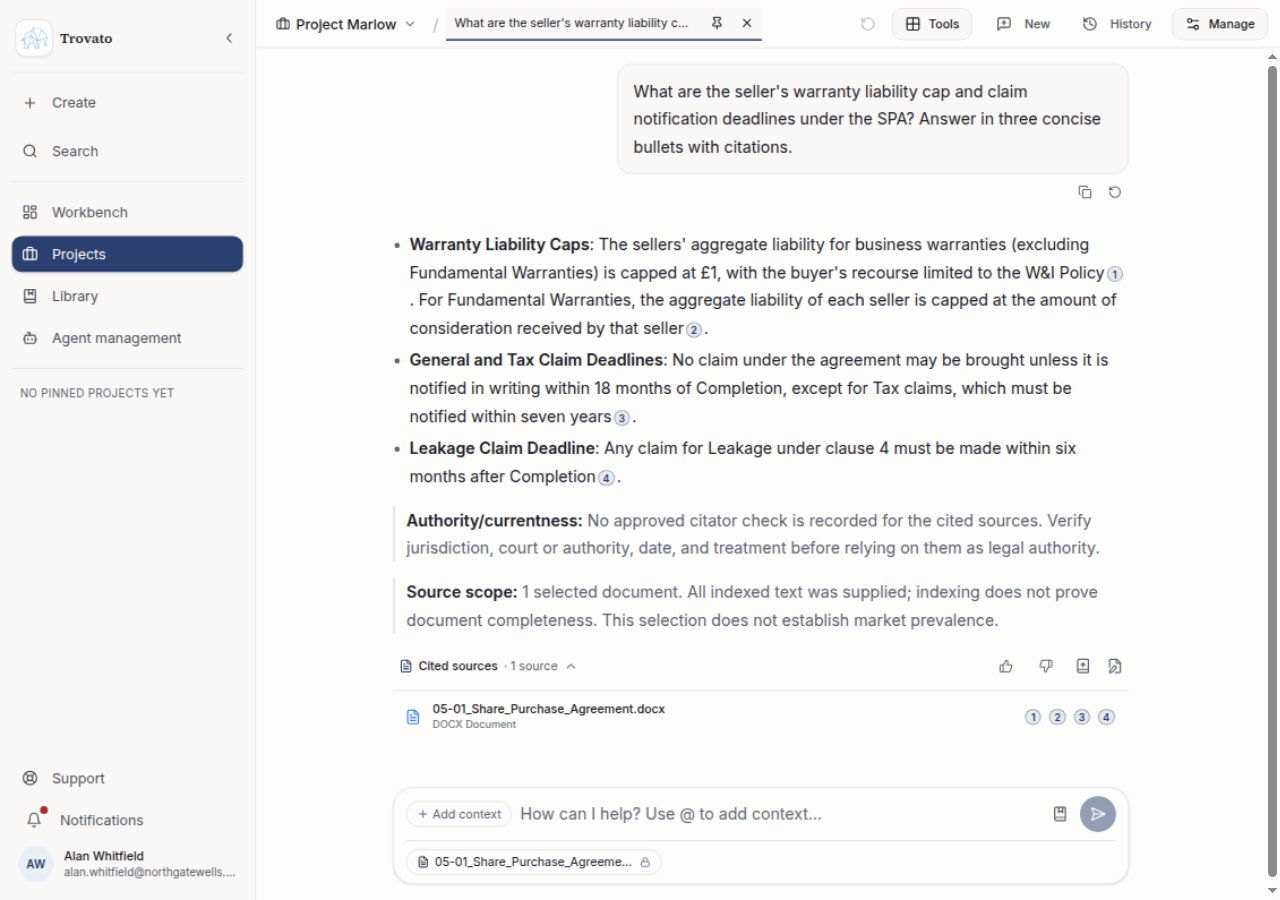The height and width of the screenshot is (900, 1280).
Task: Give the answer a thumbs up
Action: [1006, 666]
